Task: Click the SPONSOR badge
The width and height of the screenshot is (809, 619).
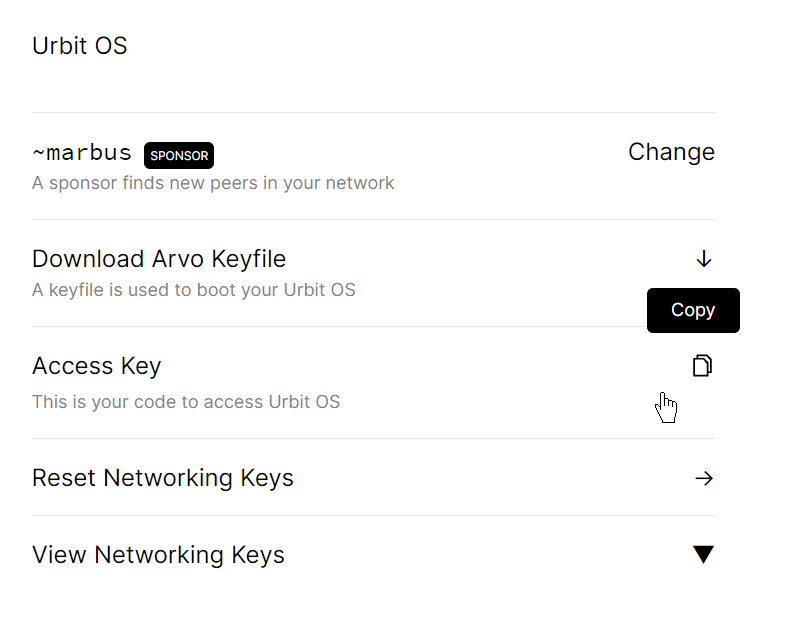Action: [x=179, y=155]
